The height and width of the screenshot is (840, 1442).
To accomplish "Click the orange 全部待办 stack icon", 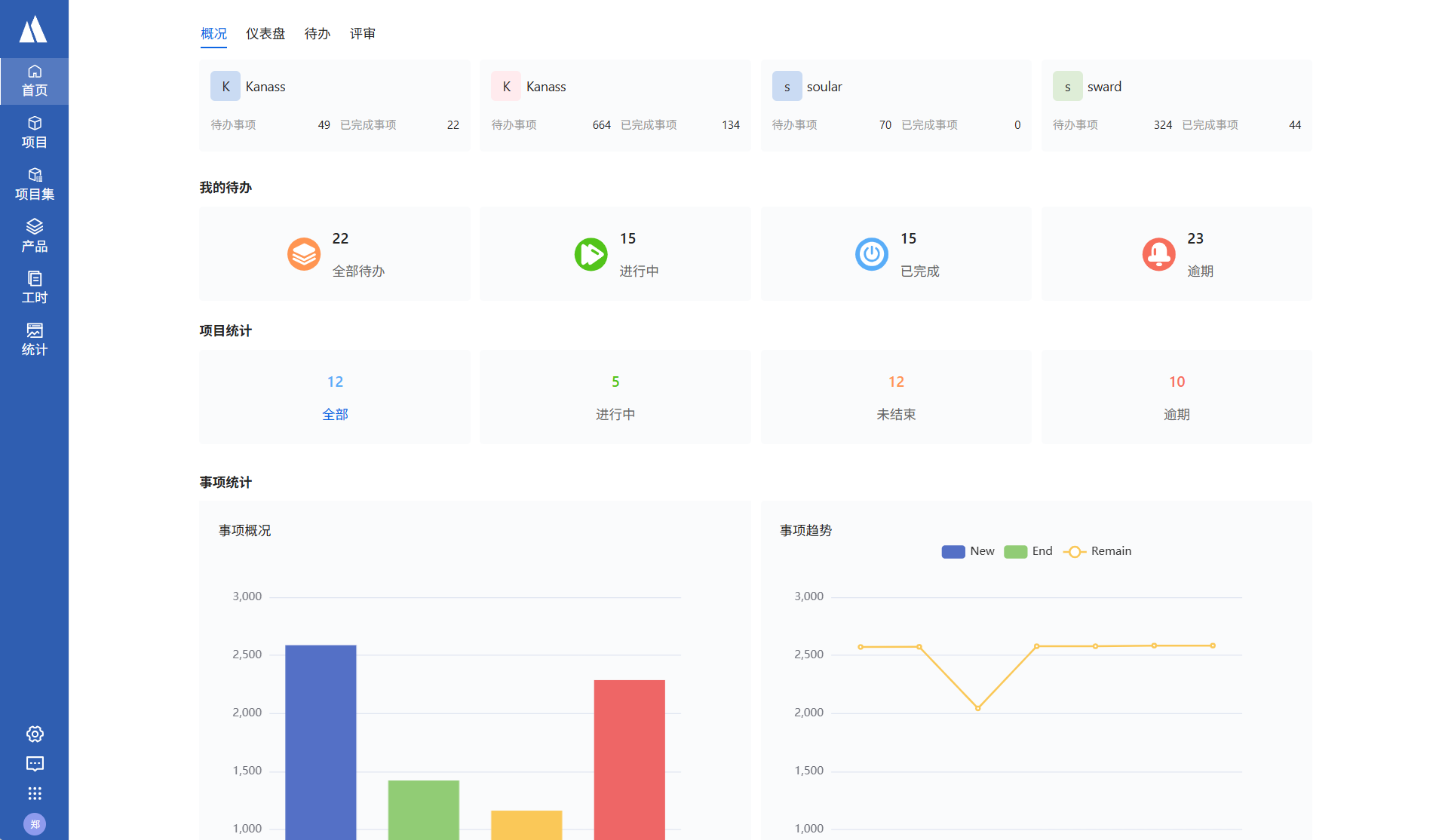I will 304,254.
